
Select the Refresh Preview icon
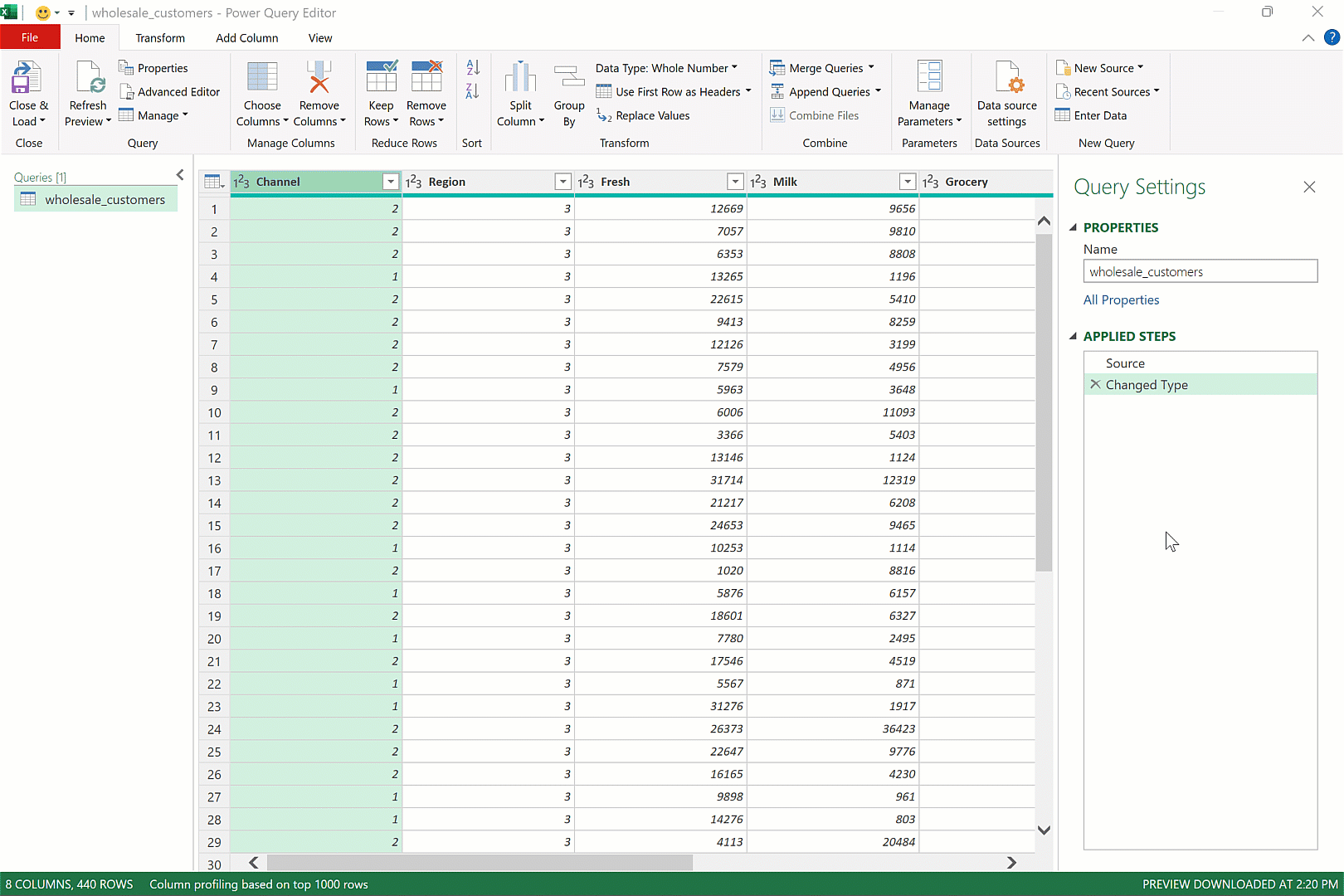87,91
